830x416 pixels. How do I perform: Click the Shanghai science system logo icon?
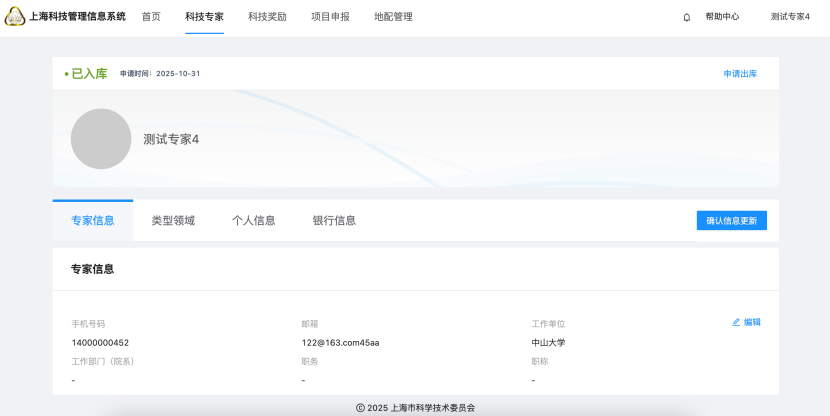click(15, 17)
